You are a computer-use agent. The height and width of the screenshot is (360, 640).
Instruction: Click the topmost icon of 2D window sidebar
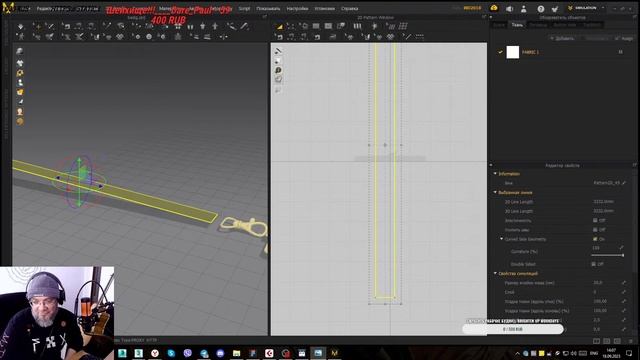(x=278, y=51)
